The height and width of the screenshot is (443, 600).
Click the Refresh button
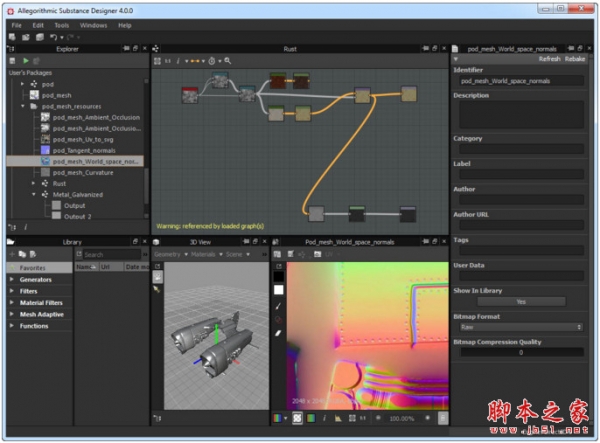click(549, 59)
